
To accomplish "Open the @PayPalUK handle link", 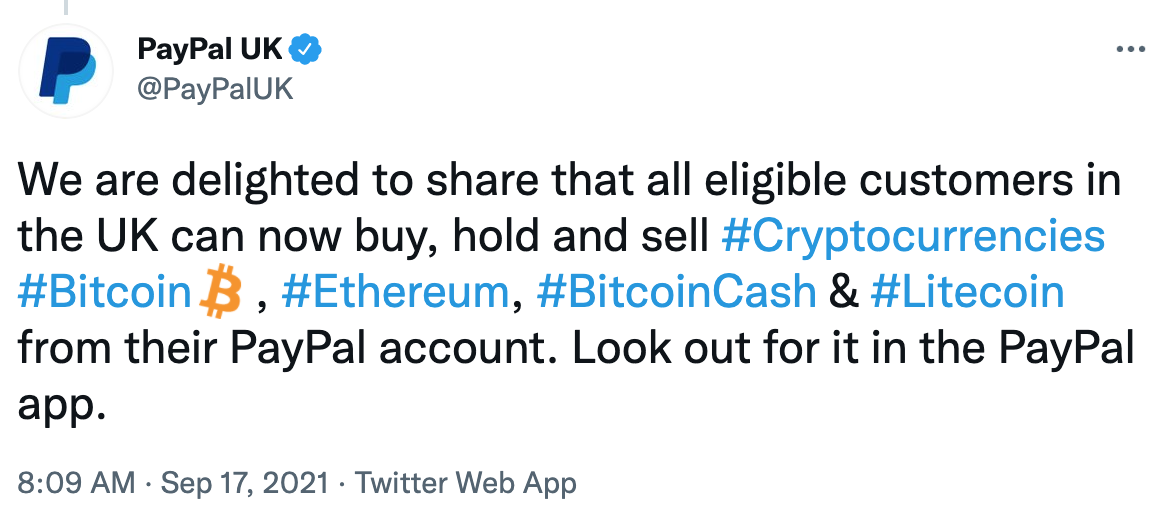I will [x=214, y=88].
